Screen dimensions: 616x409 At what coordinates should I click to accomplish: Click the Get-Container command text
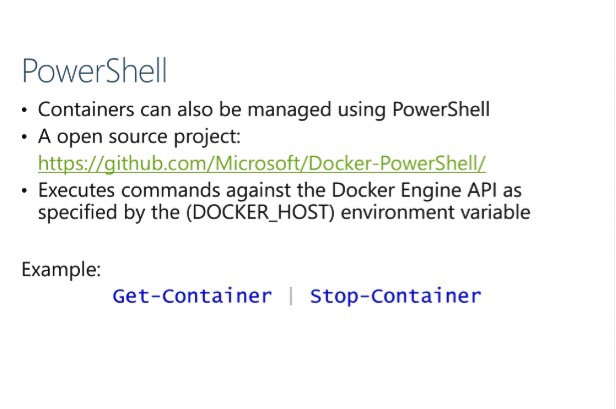(x=192, y=296)
